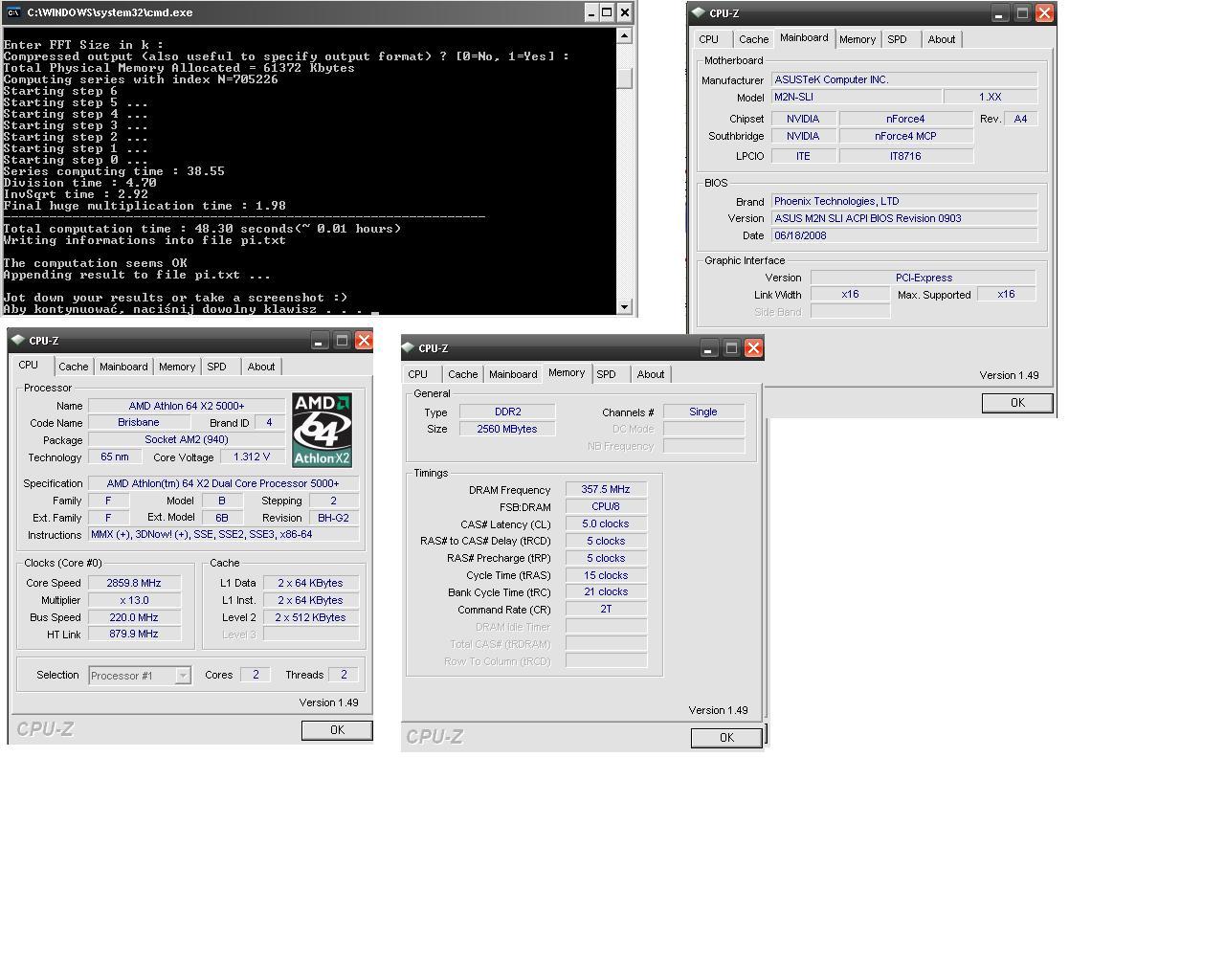Image resolution: width=1225 pixels, height=980 pixels.
Task: Click the Package value Socket AM2 (940)
Action: [x=187, y=439]
